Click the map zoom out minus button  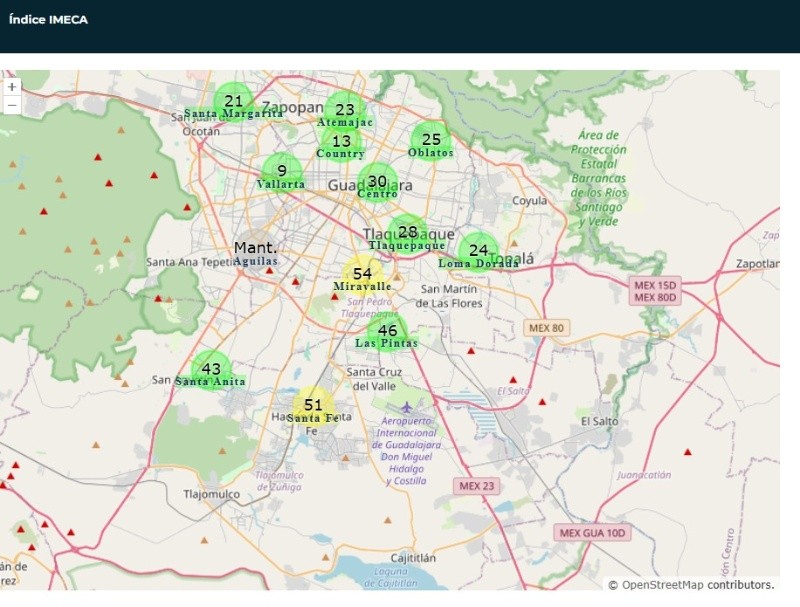point(12,105)
